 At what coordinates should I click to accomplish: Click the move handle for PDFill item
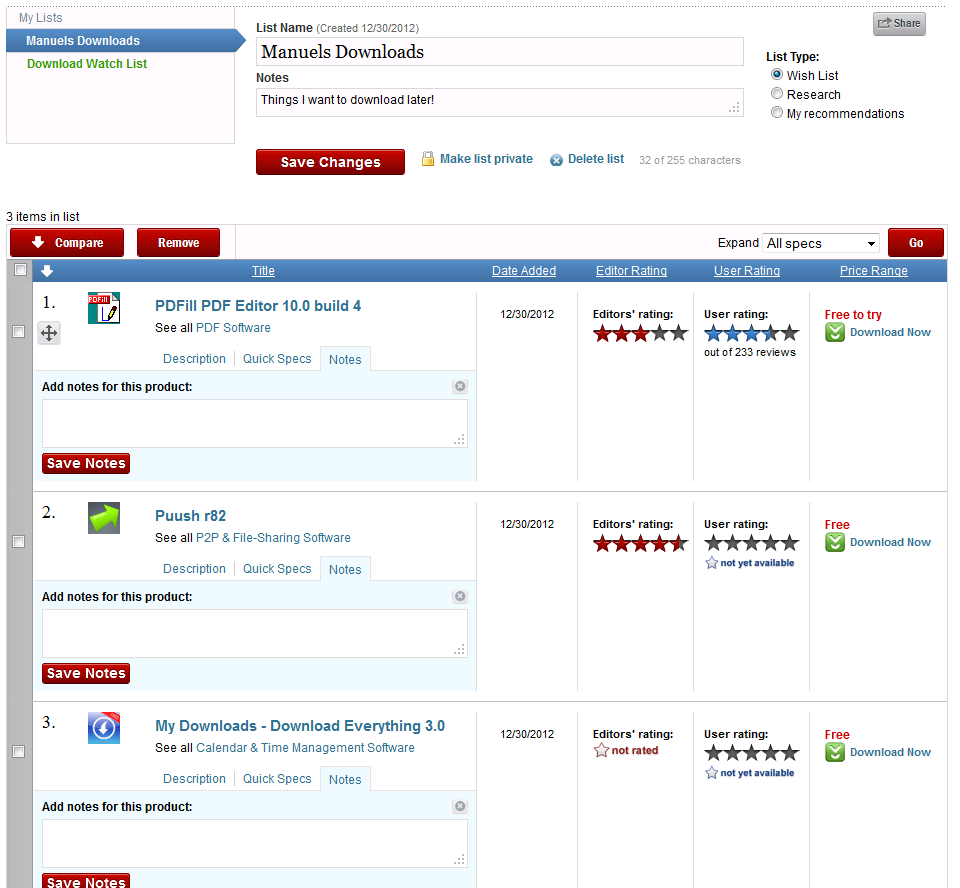coord(49,333)
